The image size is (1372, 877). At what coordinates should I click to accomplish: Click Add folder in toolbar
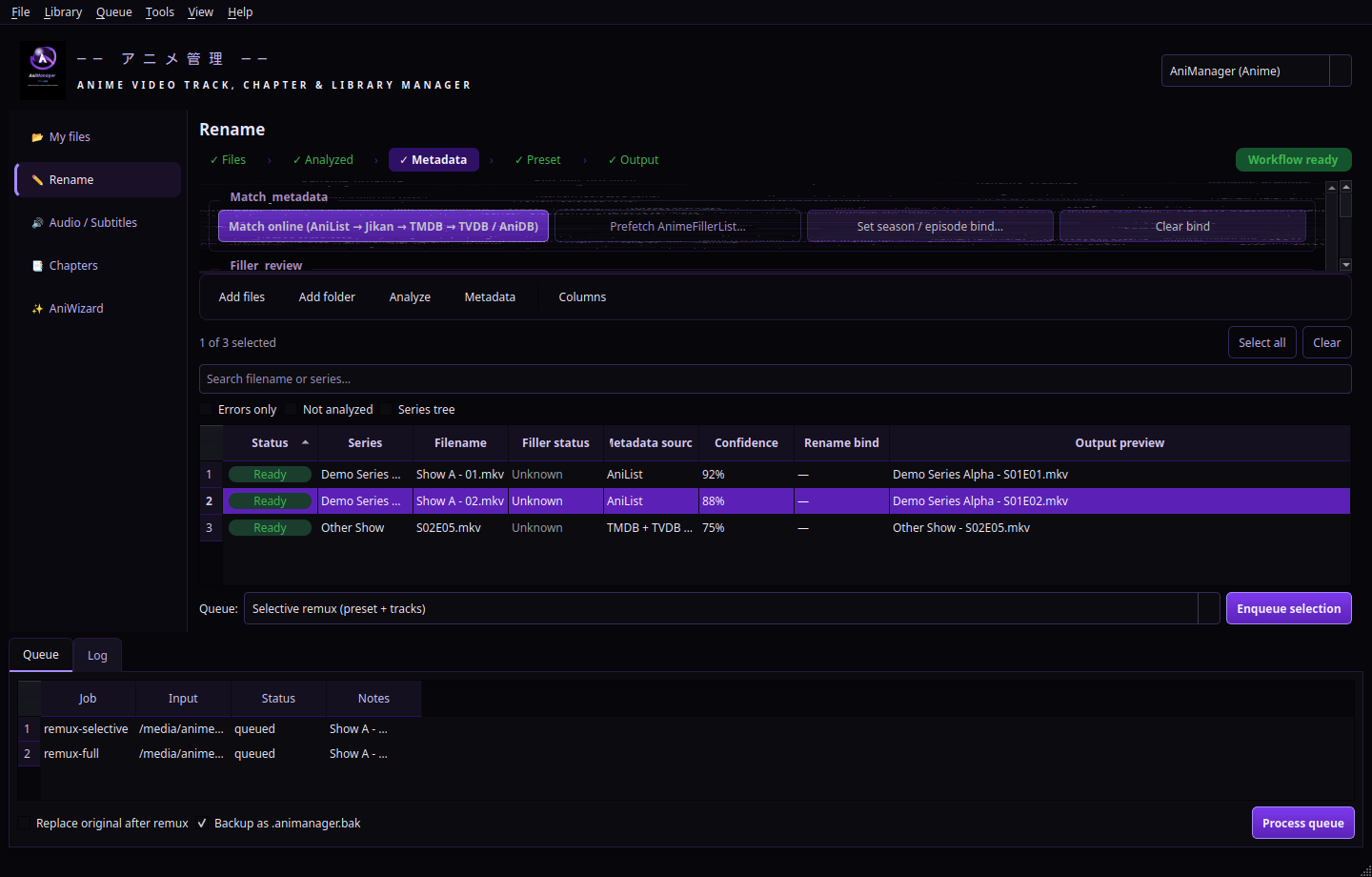327,297
